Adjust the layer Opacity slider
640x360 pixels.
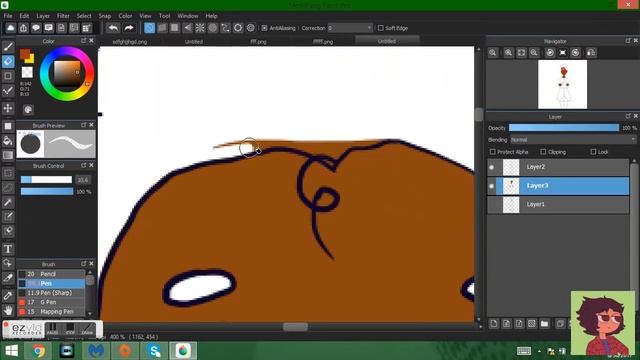coord(564,128)
